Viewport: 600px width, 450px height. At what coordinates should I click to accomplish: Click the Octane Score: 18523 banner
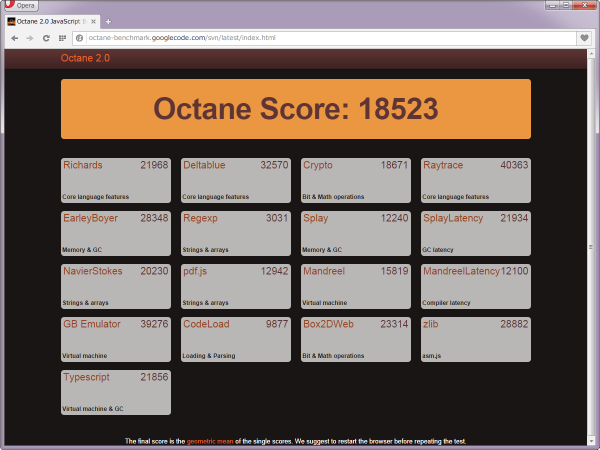(x=296, y=109)
